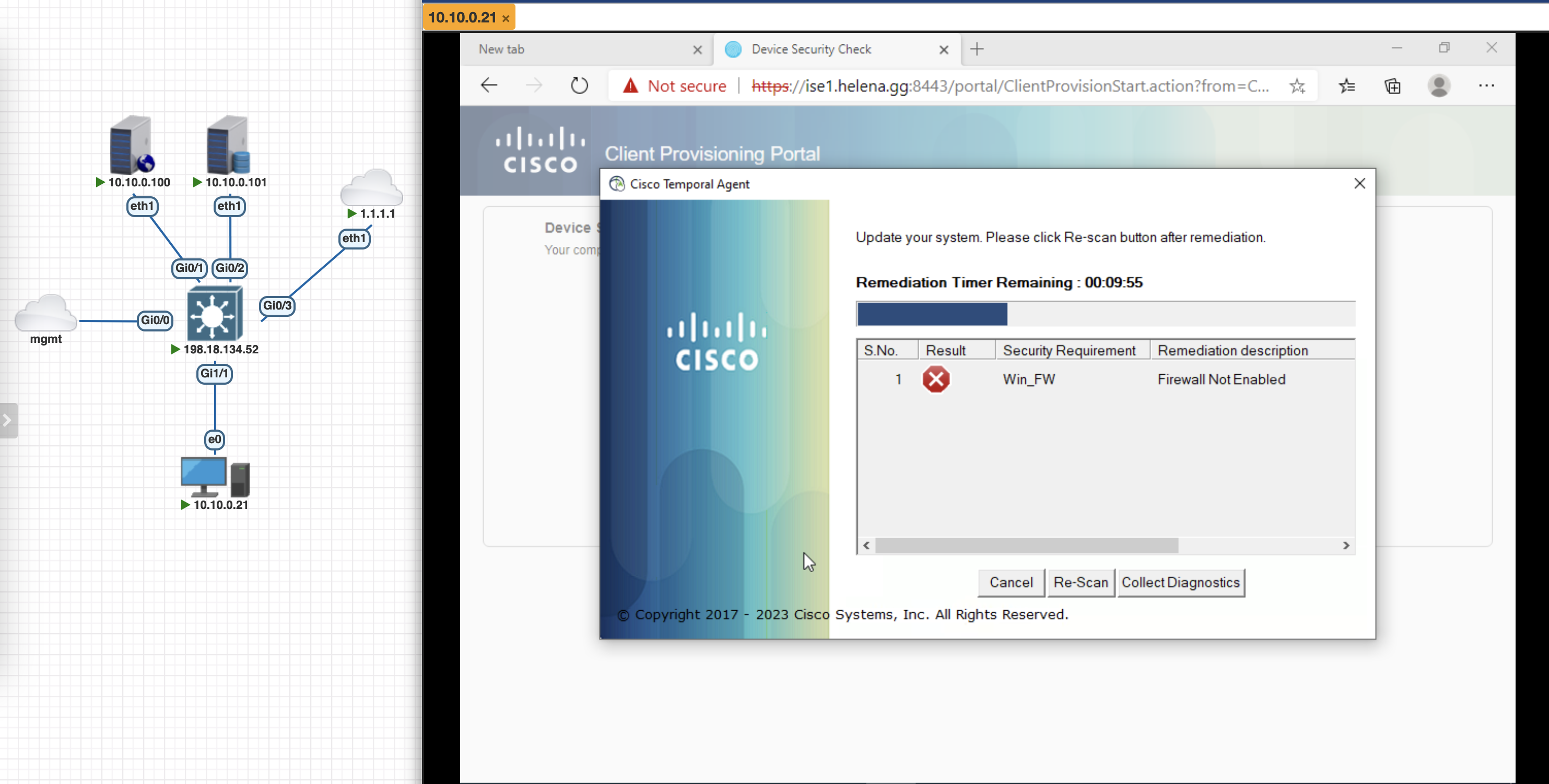This screenshot has width=1549, height=784.
Task: Click the Re-Scan button
Action: [x=1081, y=582]
